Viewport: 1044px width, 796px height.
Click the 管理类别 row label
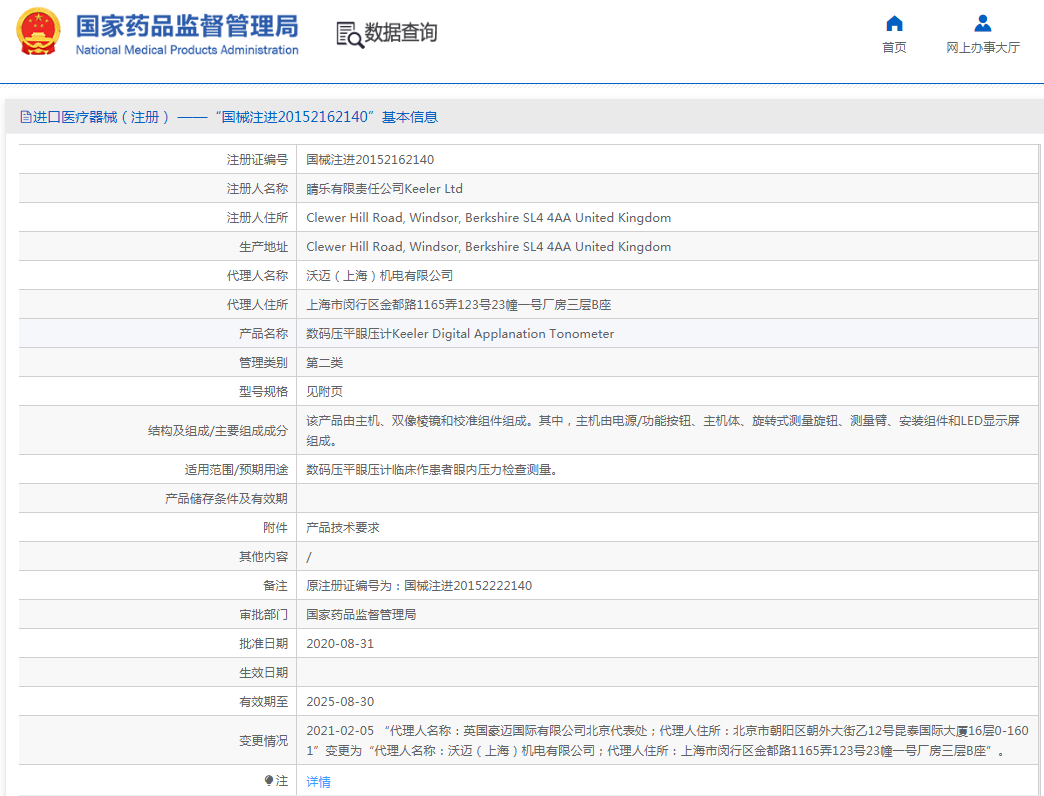[264, 363]
